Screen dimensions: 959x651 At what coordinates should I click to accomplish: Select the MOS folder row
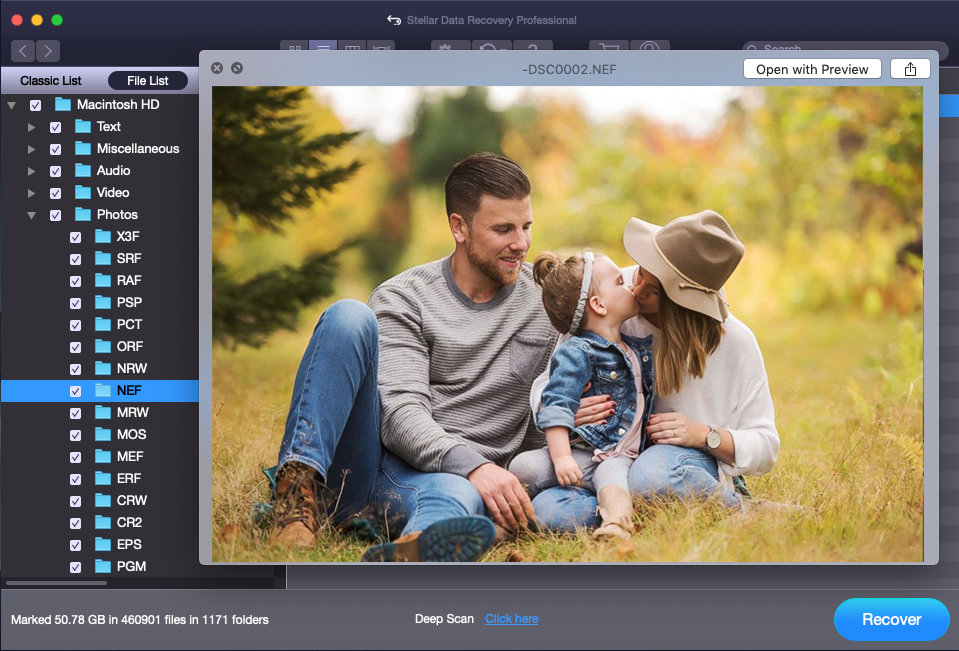tap(100, 435)
